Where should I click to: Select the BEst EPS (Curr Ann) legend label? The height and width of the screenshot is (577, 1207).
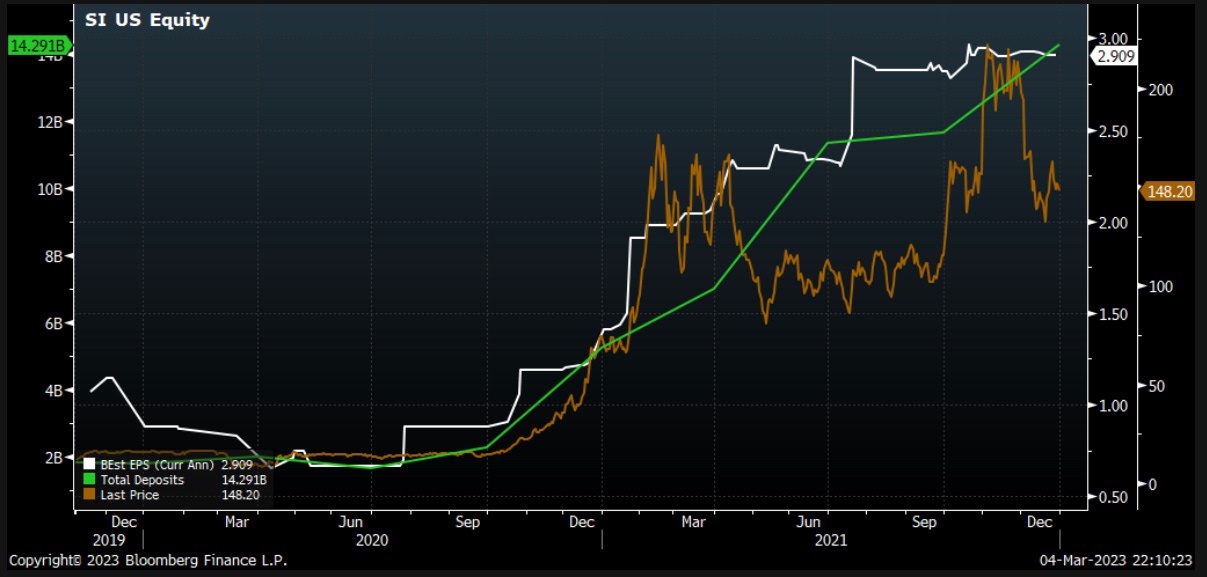[155, 465]
